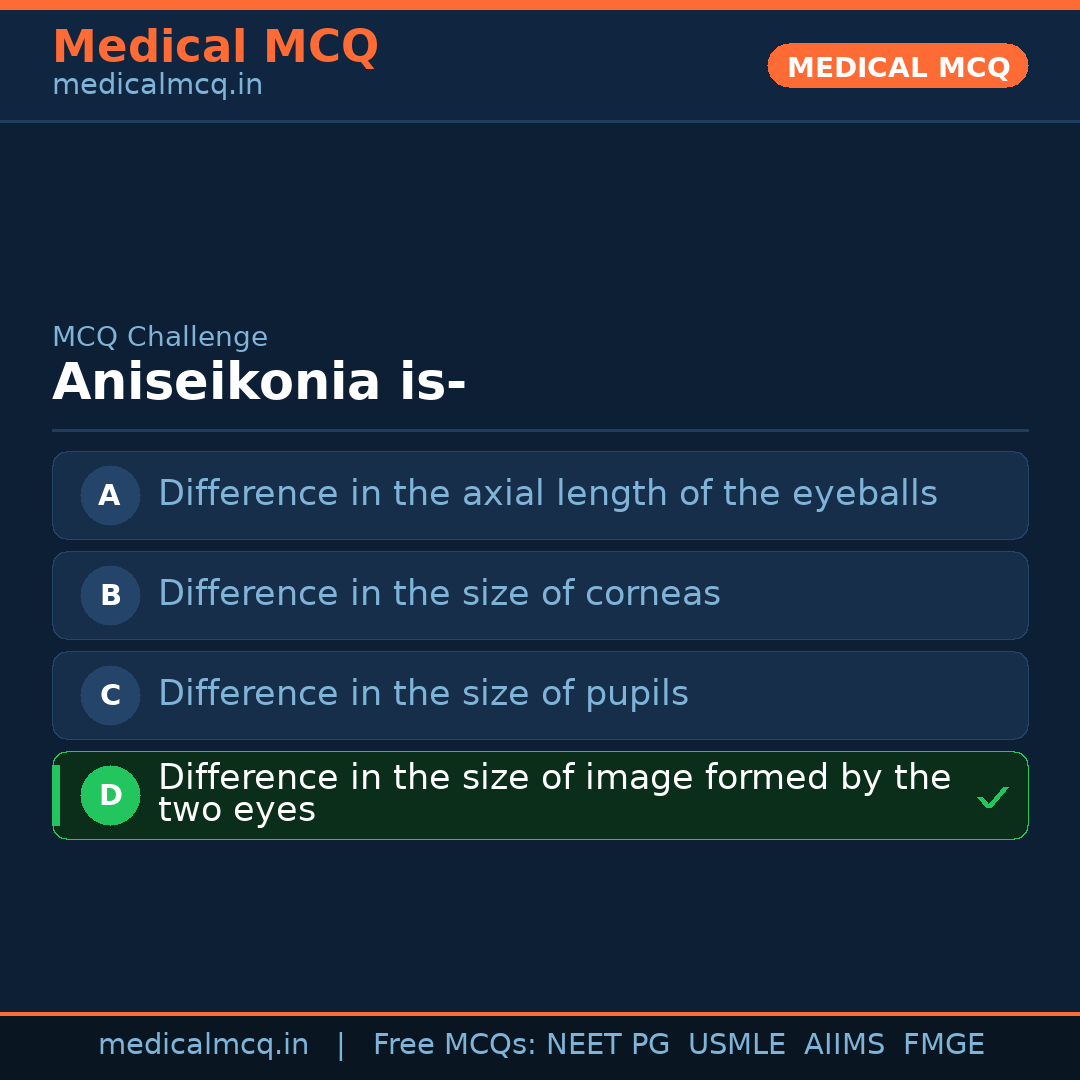1080x1080 pixels.
Task: Click the green D circle badge
Action: (110, 795)
